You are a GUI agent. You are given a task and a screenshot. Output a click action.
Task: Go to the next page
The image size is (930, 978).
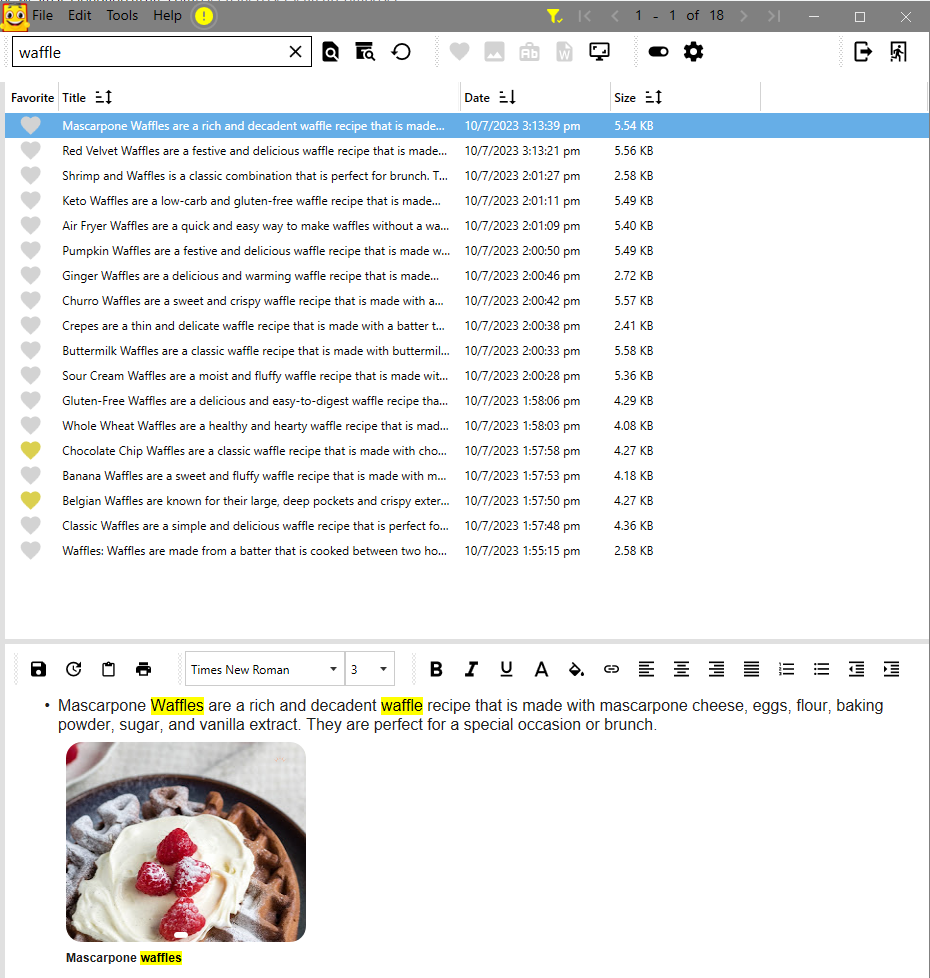point(743,16)
